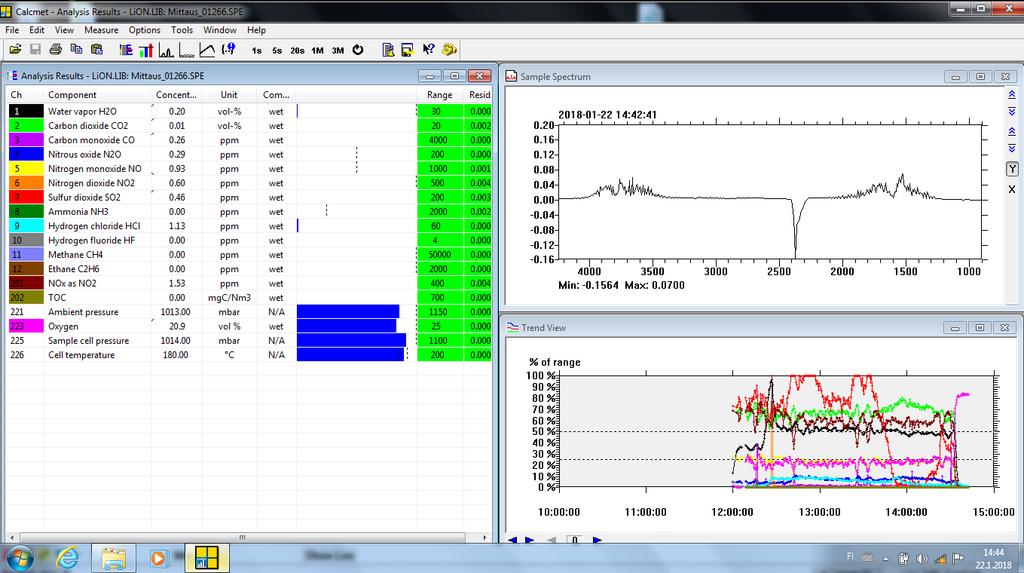This screenshot has width=1024, height=573.
Task: Open the Windows Start button
Action: point(20,558)
